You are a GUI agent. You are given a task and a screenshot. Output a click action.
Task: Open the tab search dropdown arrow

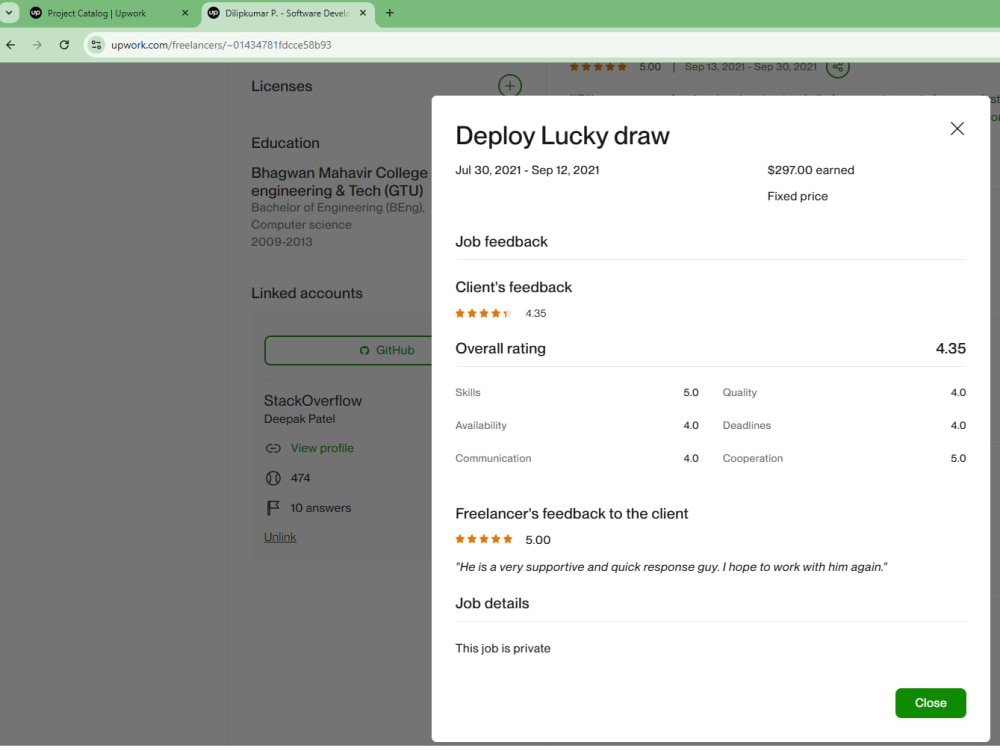(9, 13)
